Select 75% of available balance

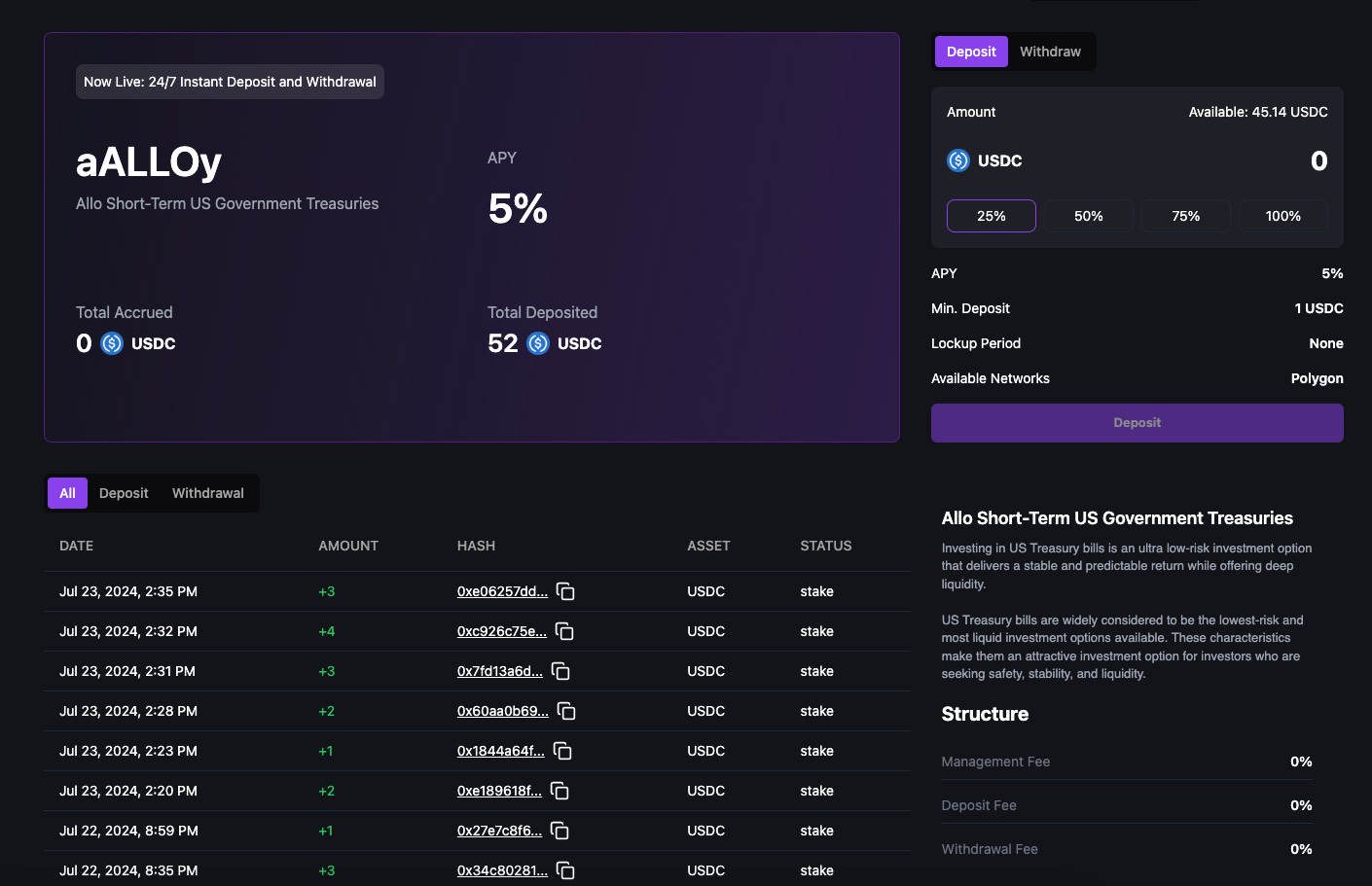coord(1186,216)
